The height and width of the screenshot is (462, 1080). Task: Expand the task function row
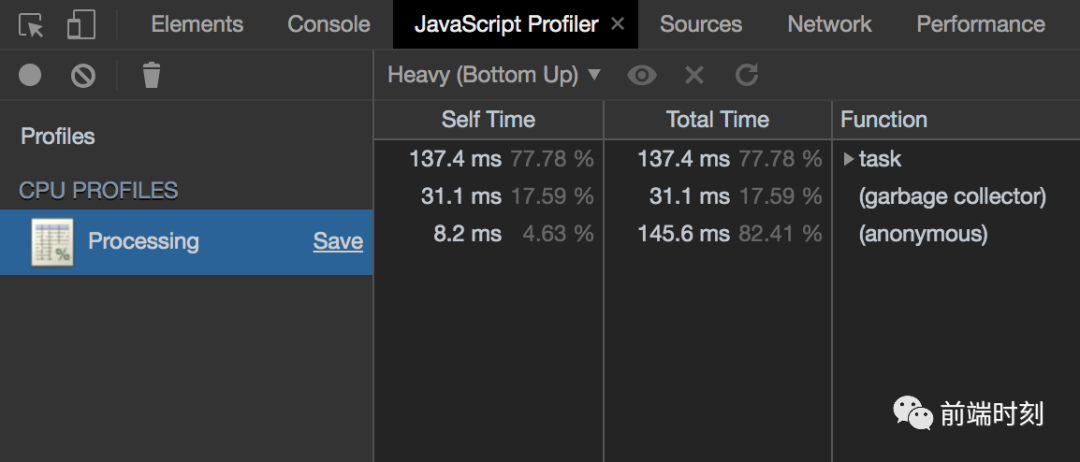click(849, 159)
